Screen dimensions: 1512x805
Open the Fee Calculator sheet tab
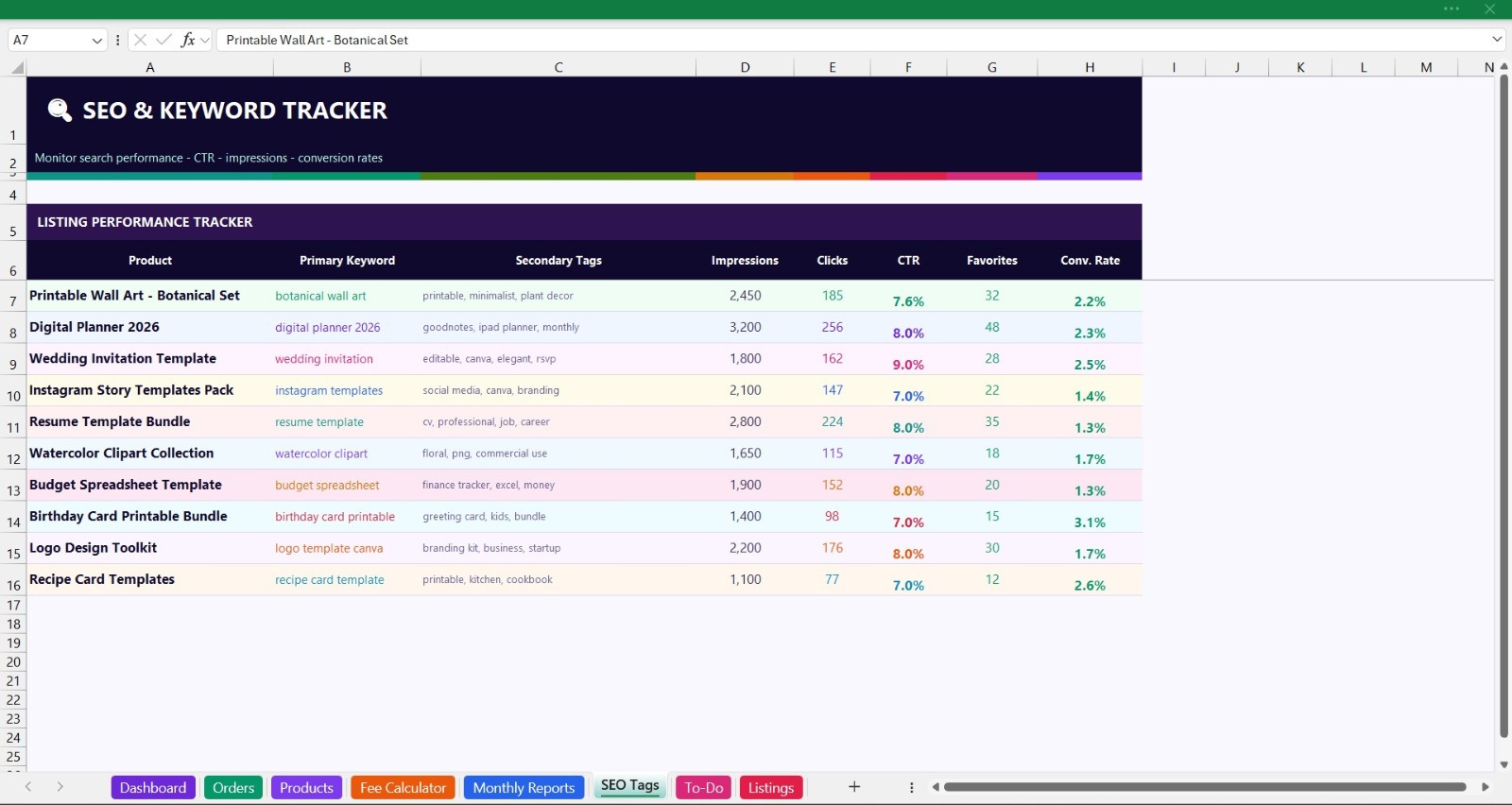(403, 787)
